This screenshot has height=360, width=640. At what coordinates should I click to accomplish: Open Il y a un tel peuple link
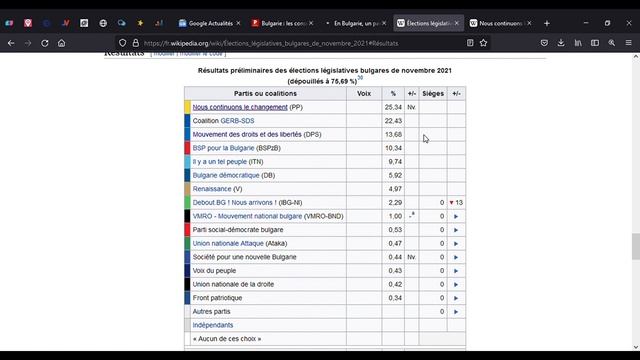click(x=220, y=162)
